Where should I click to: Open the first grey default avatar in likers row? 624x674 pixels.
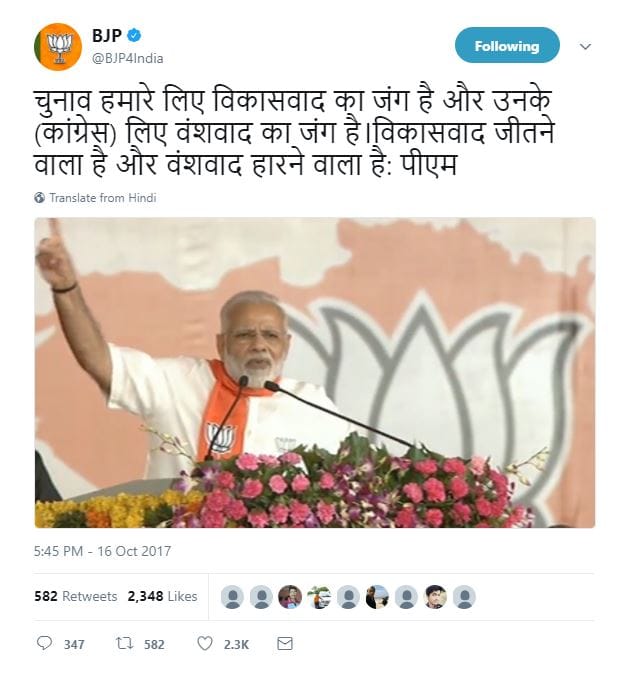(x=232, y=597)
